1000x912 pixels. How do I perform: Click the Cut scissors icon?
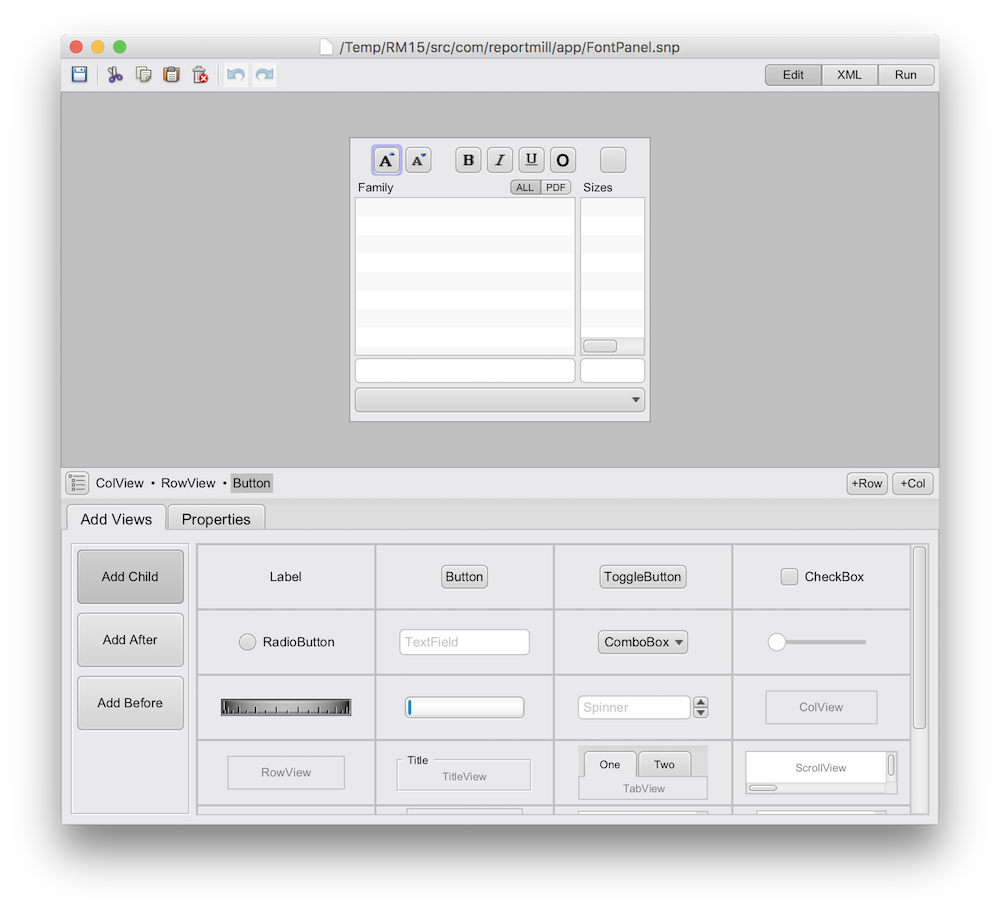tap(115, 75)
